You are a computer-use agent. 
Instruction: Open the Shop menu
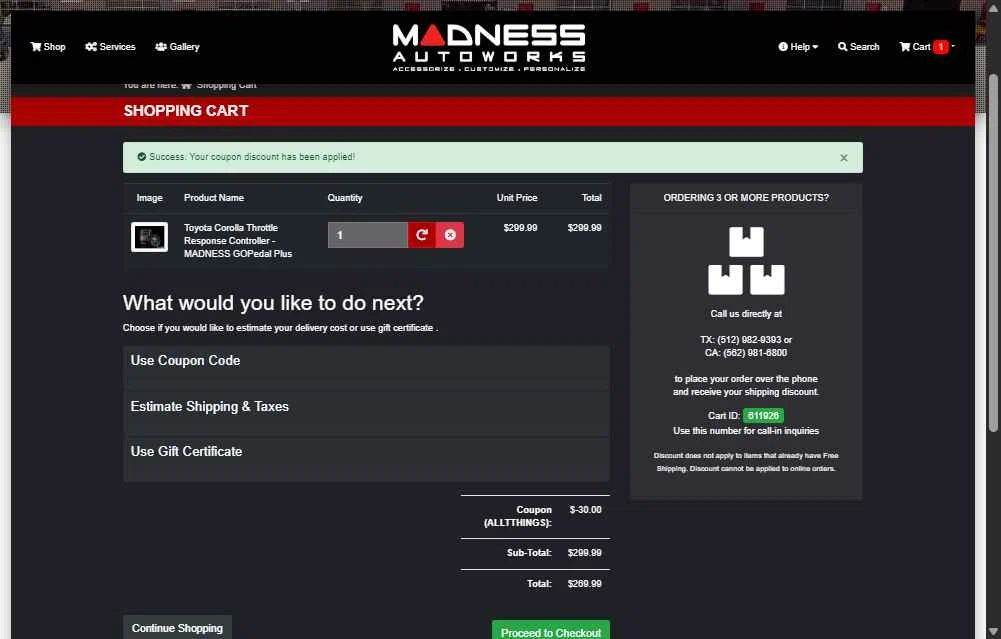point(48,47)
